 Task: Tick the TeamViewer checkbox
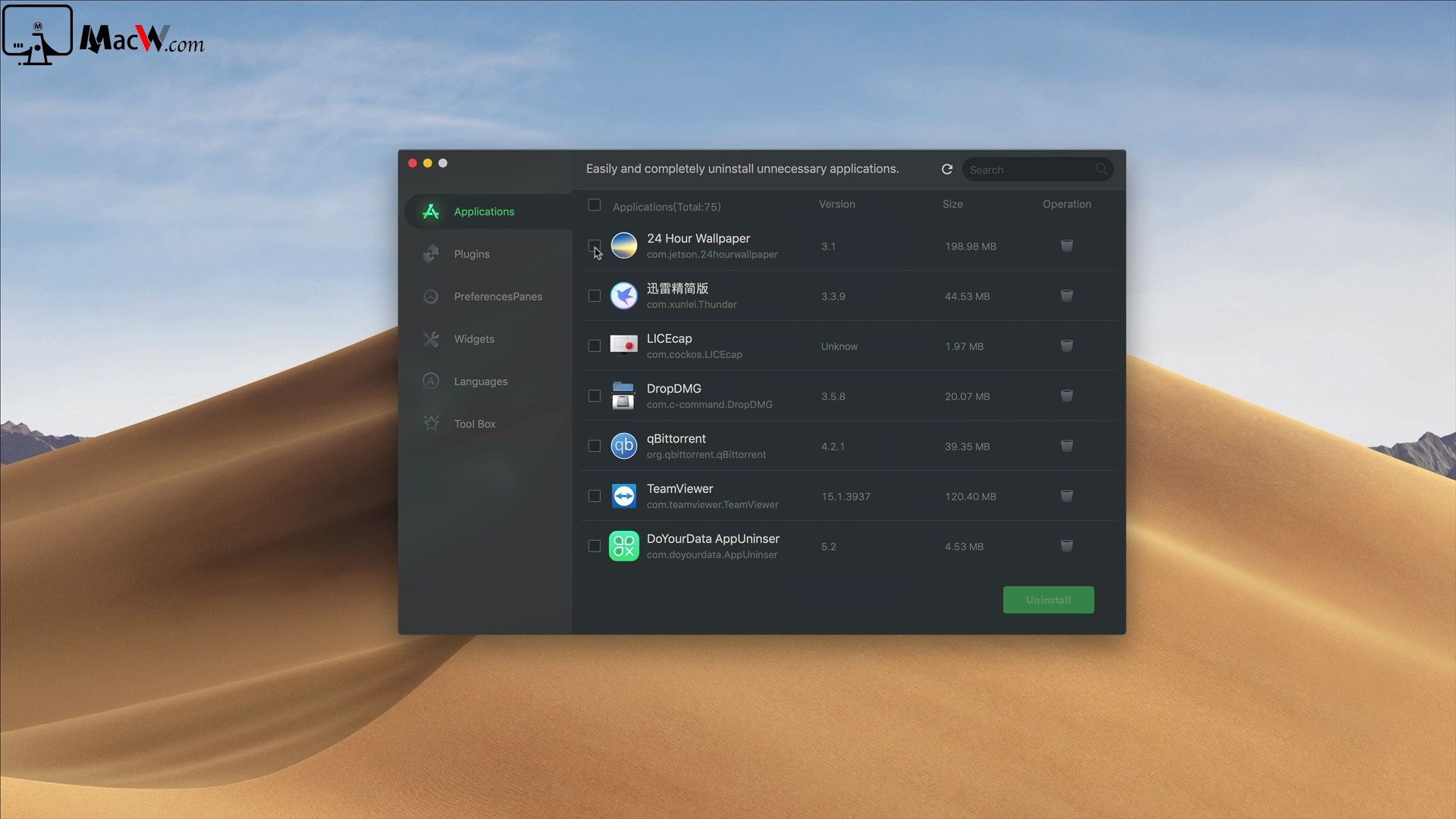(x=595, y=496)
